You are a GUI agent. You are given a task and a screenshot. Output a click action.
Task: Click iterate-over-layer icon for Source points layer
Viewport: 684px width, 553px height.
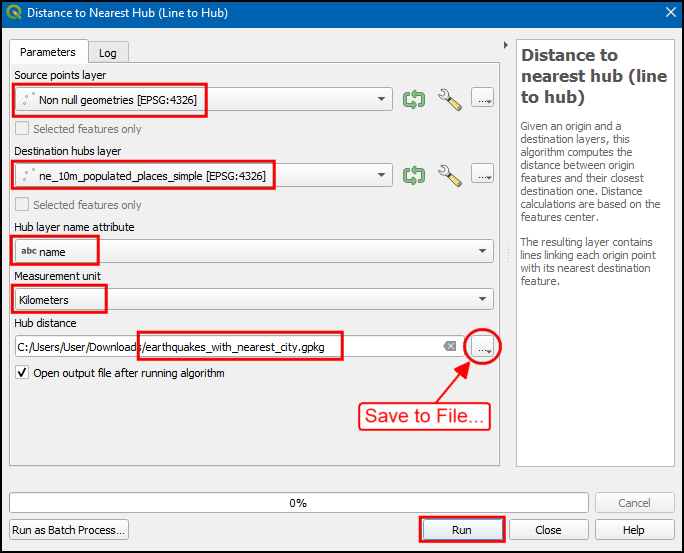point(414,99)
